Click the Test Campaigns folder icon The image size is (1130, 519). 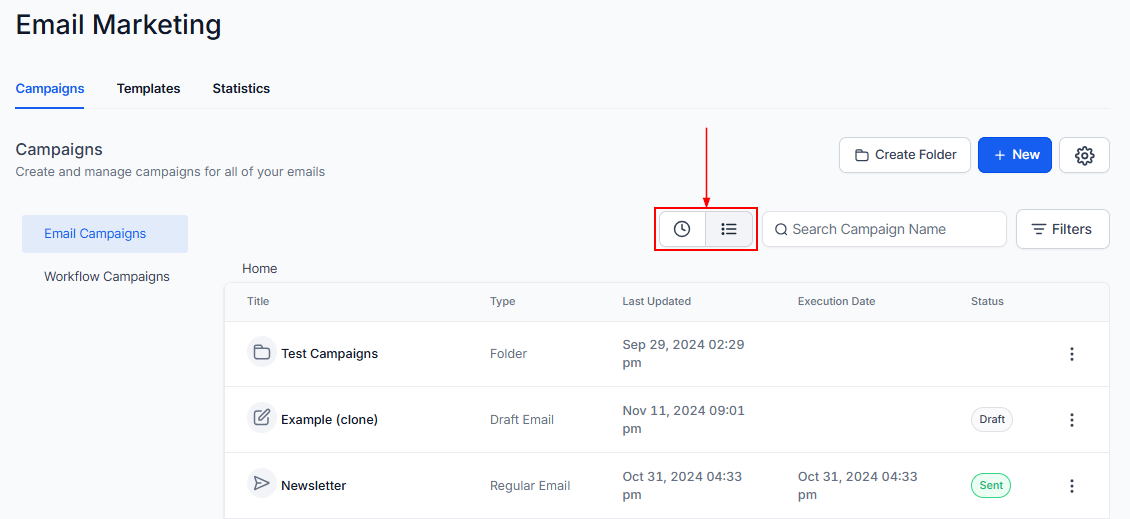pyautogui.click(x=261, y=353)
